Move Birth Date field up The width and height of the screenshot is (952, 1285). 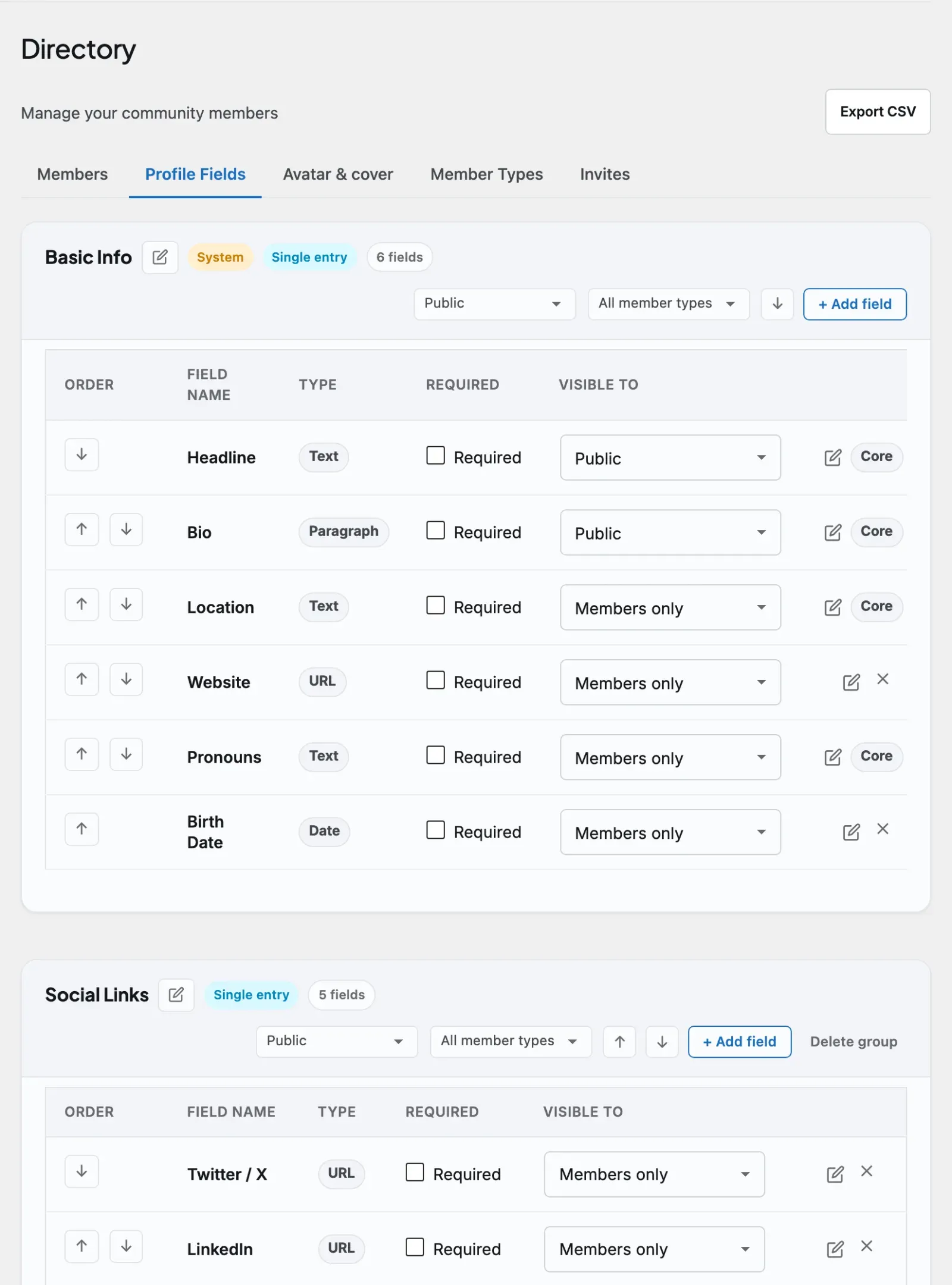(82, 829)
